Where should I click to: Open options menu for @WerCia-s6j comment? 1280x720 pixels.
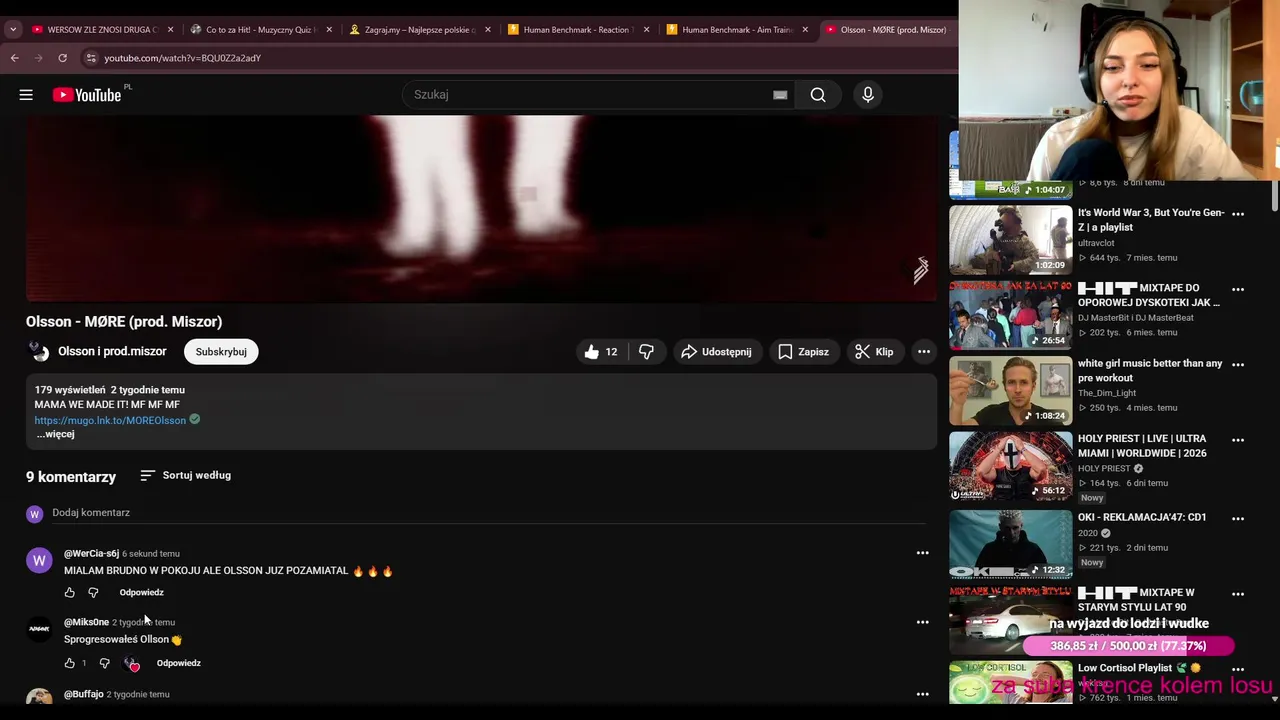coord(923,553)
